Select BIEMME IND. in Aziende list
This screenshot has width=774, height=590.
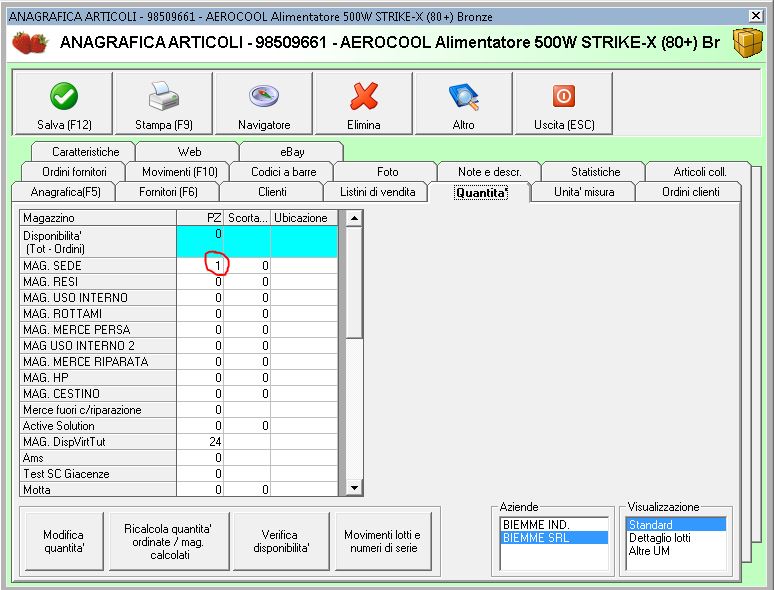click(x=554, y=524)
